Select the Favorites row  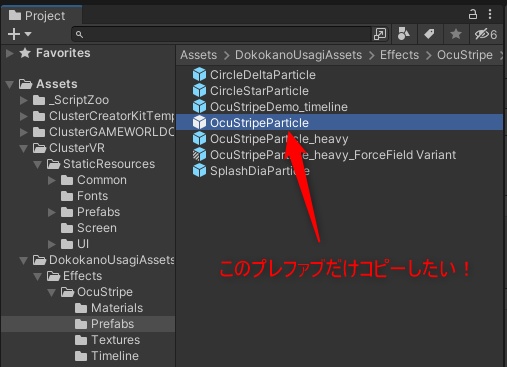click(88, 53)
